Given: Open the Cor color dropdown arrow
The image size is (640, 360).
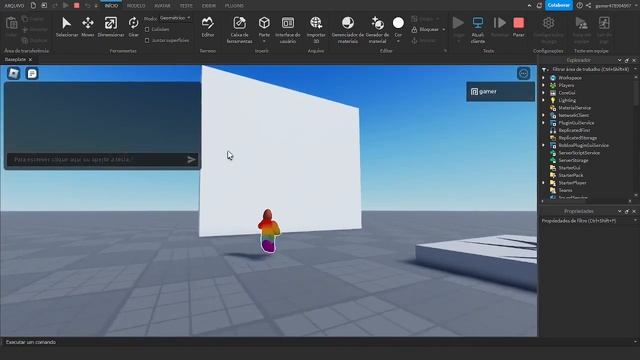Looking at the screenshot, I should 398,41.
